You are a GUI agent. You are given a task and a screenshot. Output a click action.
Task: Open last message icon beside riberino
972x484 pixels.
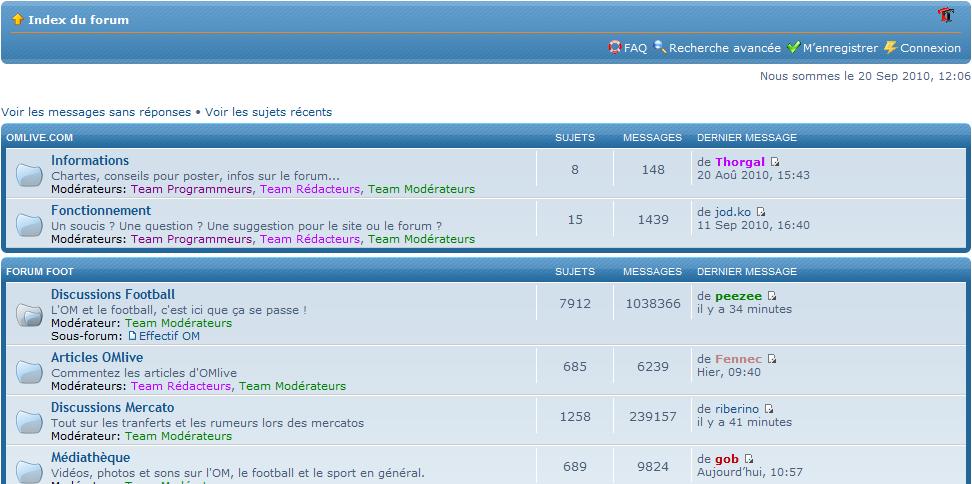[769, 409]
